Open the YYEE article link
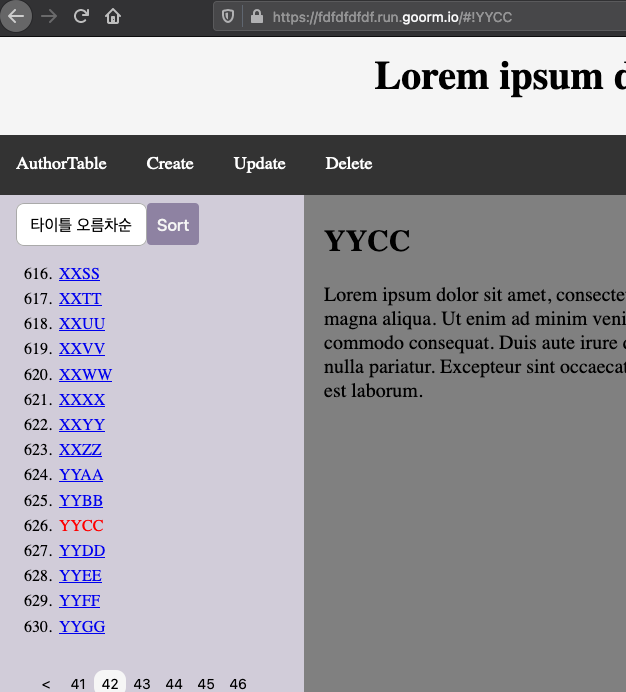The image size is (626, 692). [x=80, y=576]
